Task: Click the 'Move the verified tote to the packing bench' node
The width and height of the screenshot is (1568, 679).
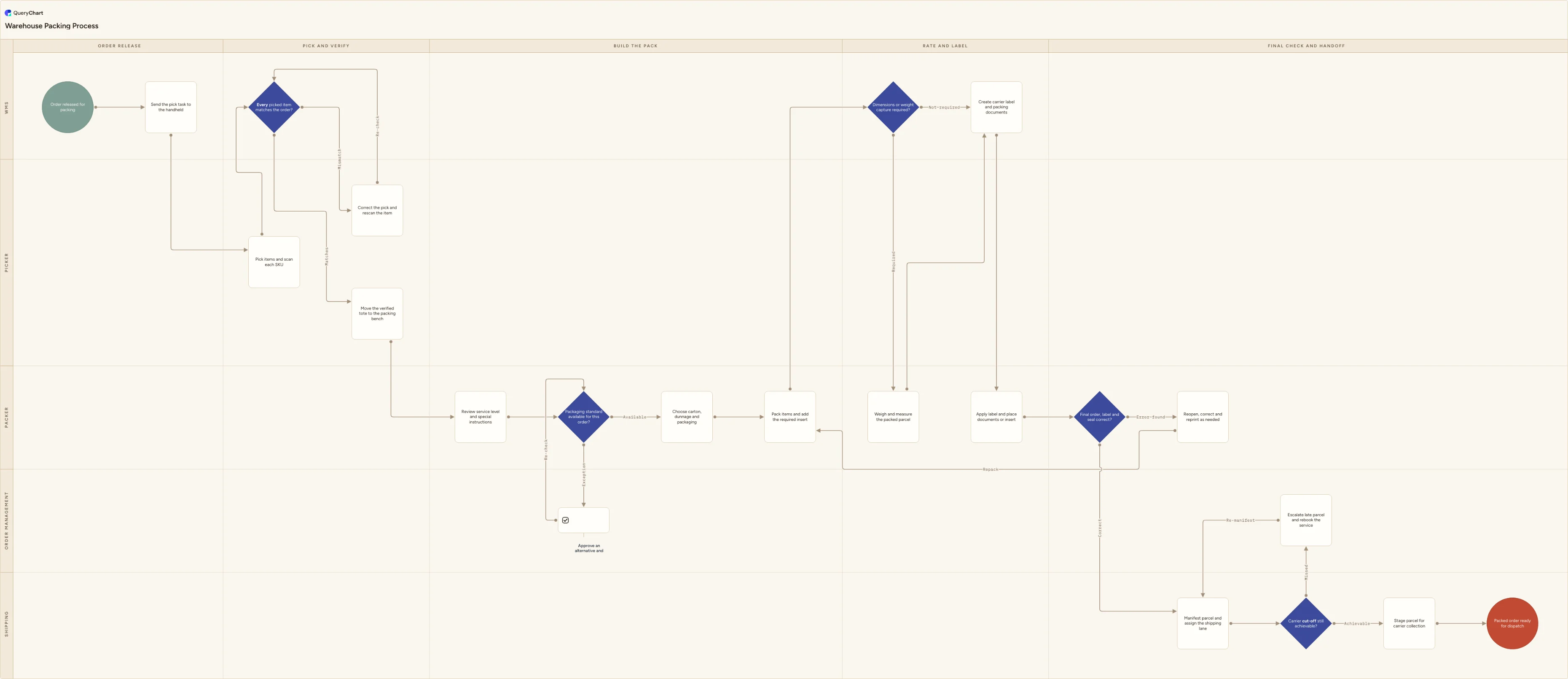Action: (377, 314)
